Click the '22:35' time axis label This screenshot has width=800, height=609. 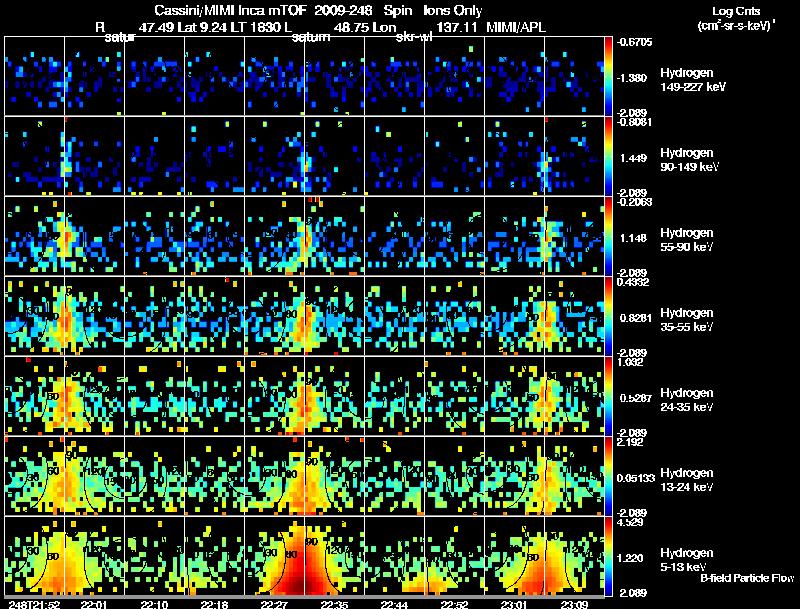tap(334, 605)
